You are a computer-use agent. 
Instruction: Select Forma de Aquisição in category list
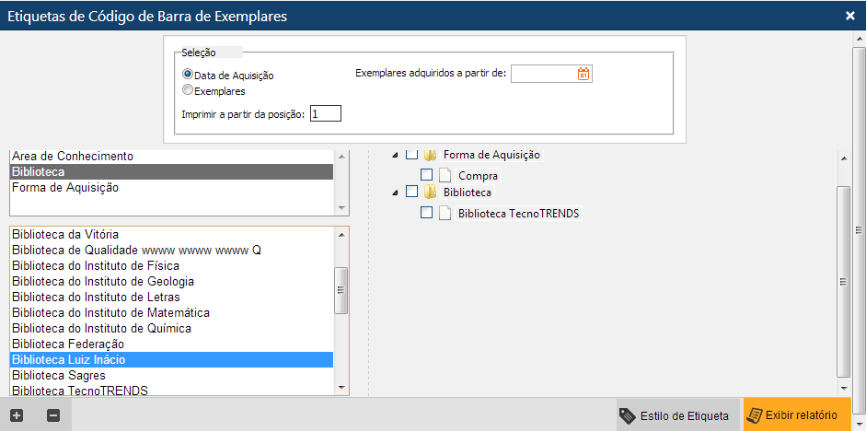(x=65, y=187)
